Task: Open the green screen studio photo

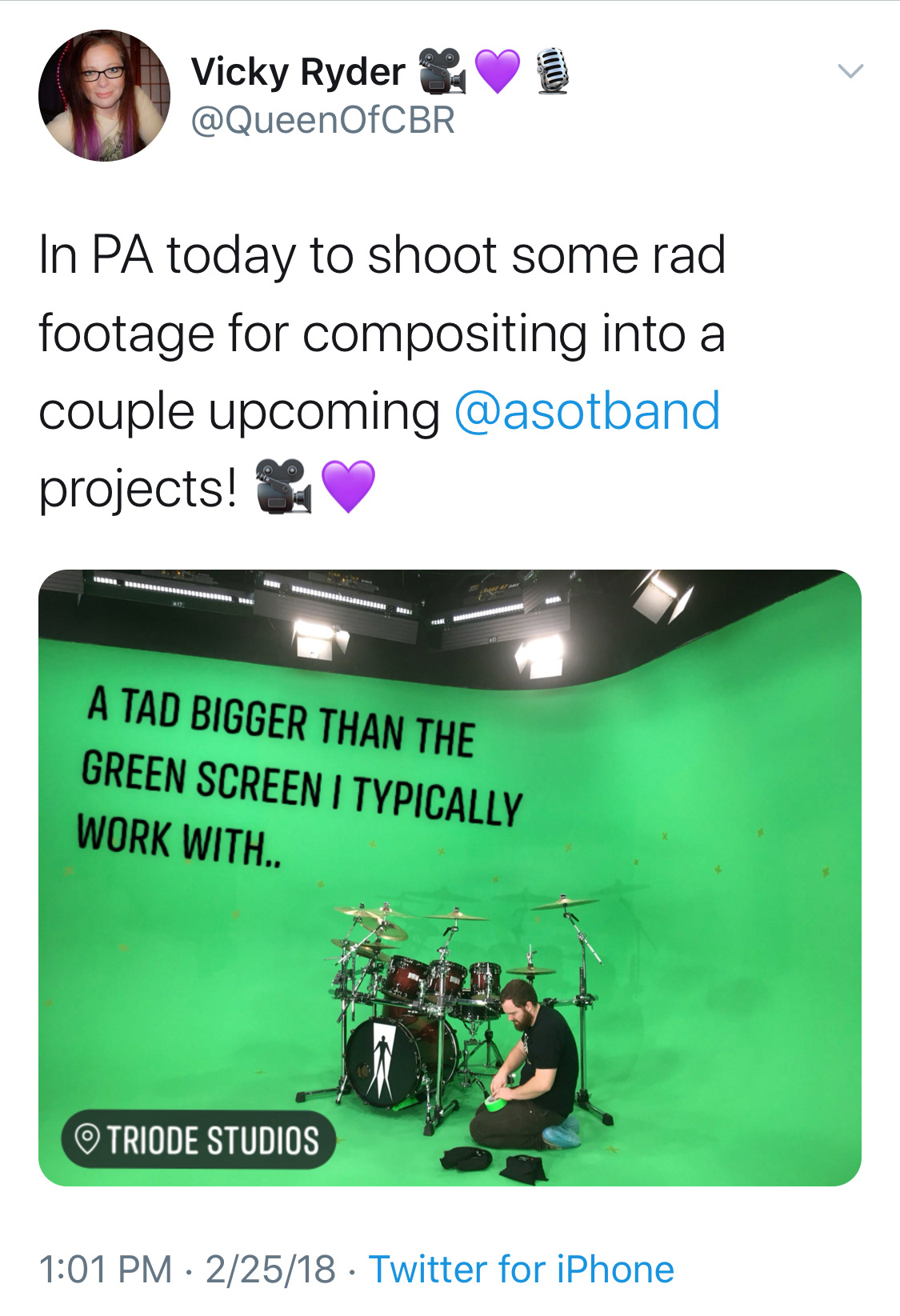Action: click(450, 878)
